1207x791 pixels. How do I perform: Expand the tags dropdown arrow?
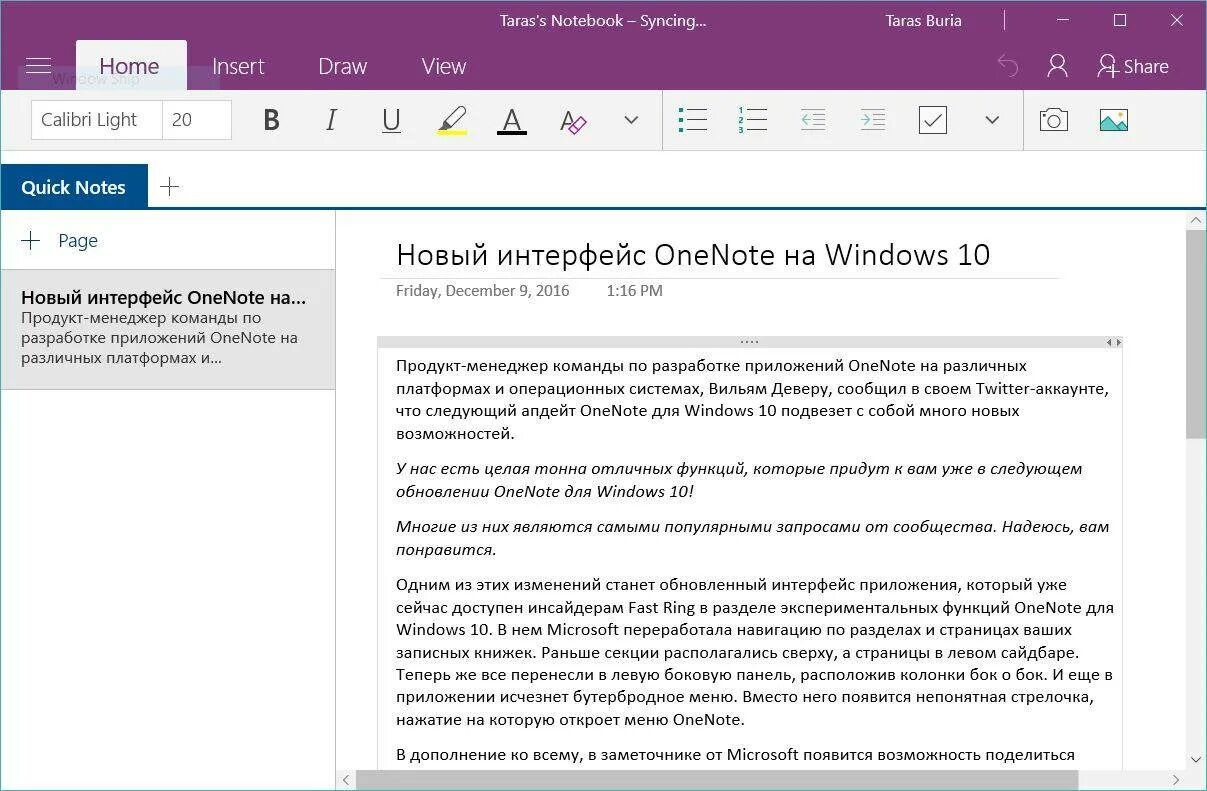click(992, 120)
